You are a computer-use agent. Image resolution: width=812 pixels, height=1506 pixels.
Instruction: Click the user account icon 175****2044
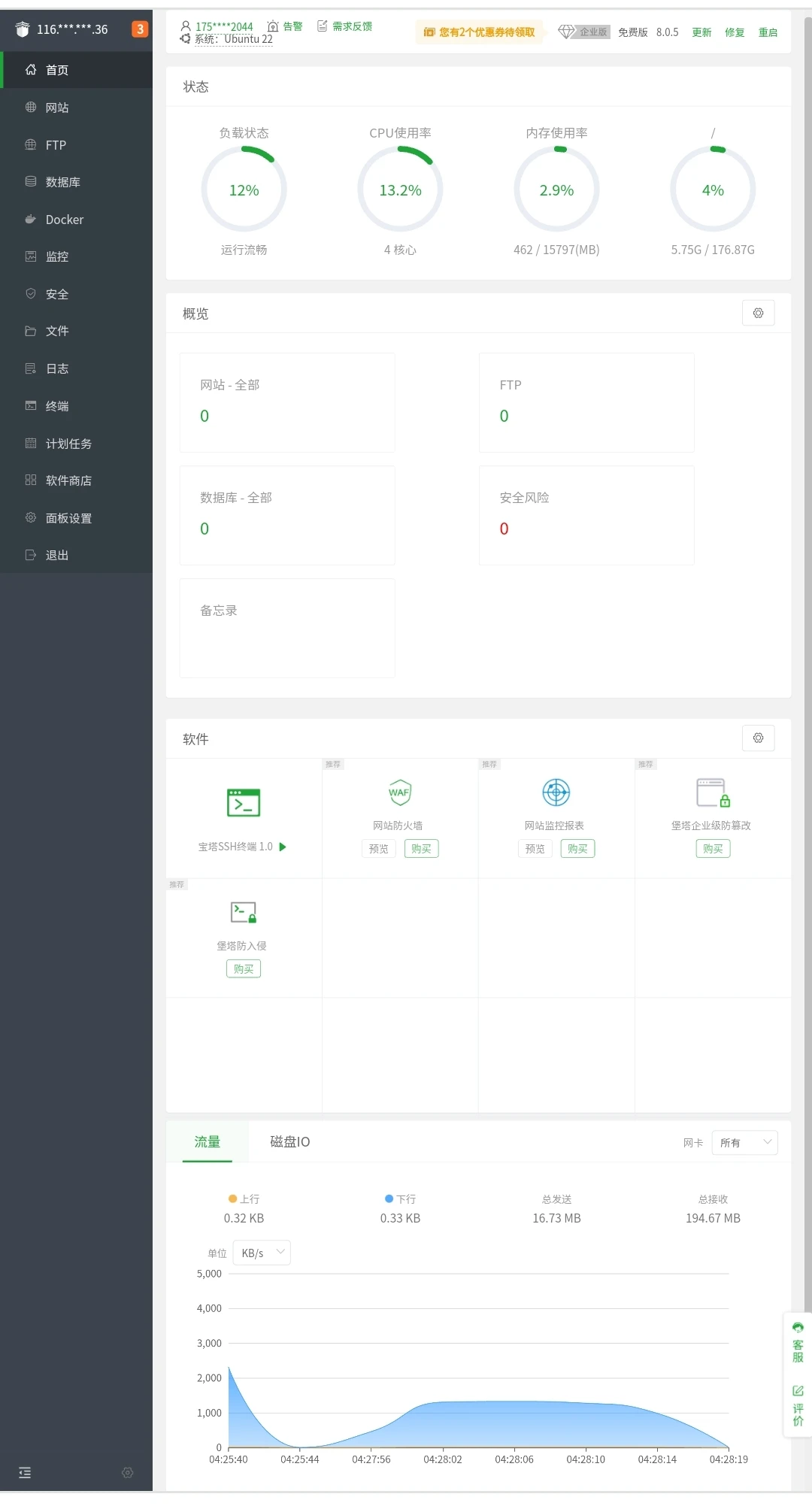[186, 26]
